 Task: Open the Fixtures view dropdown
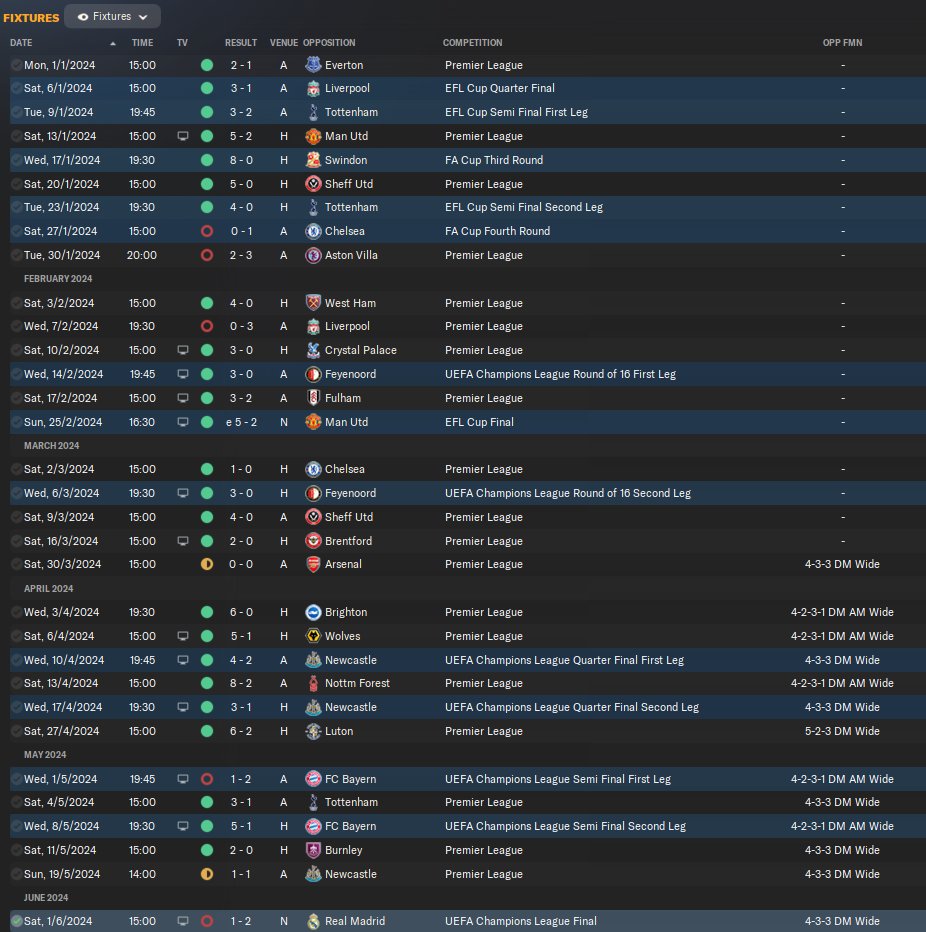(x=112, y=17)
